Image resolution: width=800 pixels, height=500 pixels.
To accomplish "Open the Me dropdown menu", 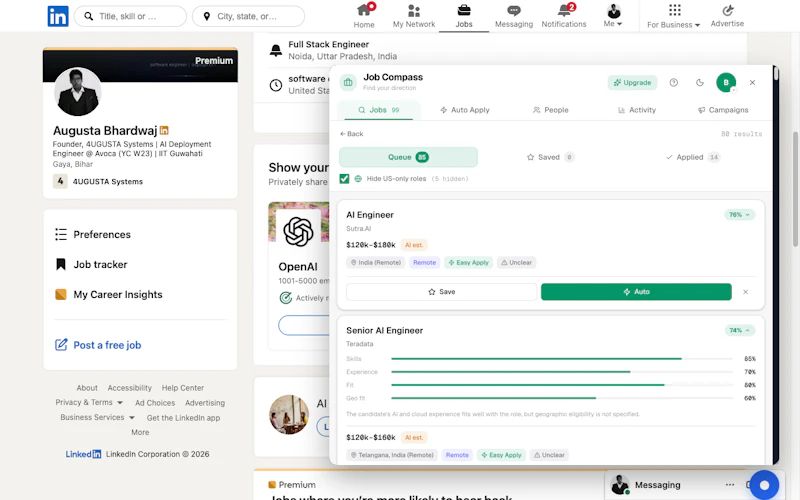I will (x=613, y=15).
